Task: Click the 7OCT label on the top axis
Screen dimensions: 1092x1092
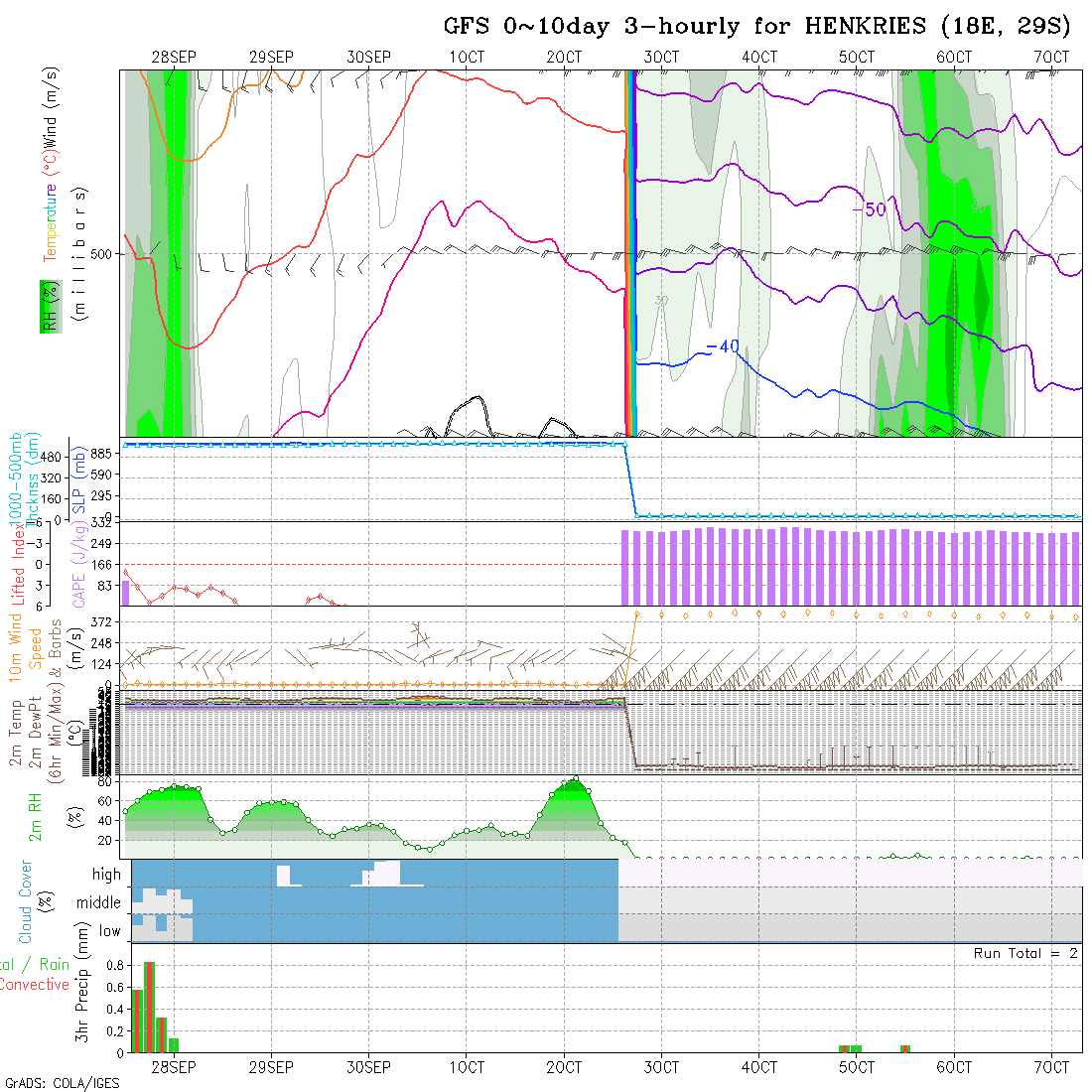Action: (1050, 58)
